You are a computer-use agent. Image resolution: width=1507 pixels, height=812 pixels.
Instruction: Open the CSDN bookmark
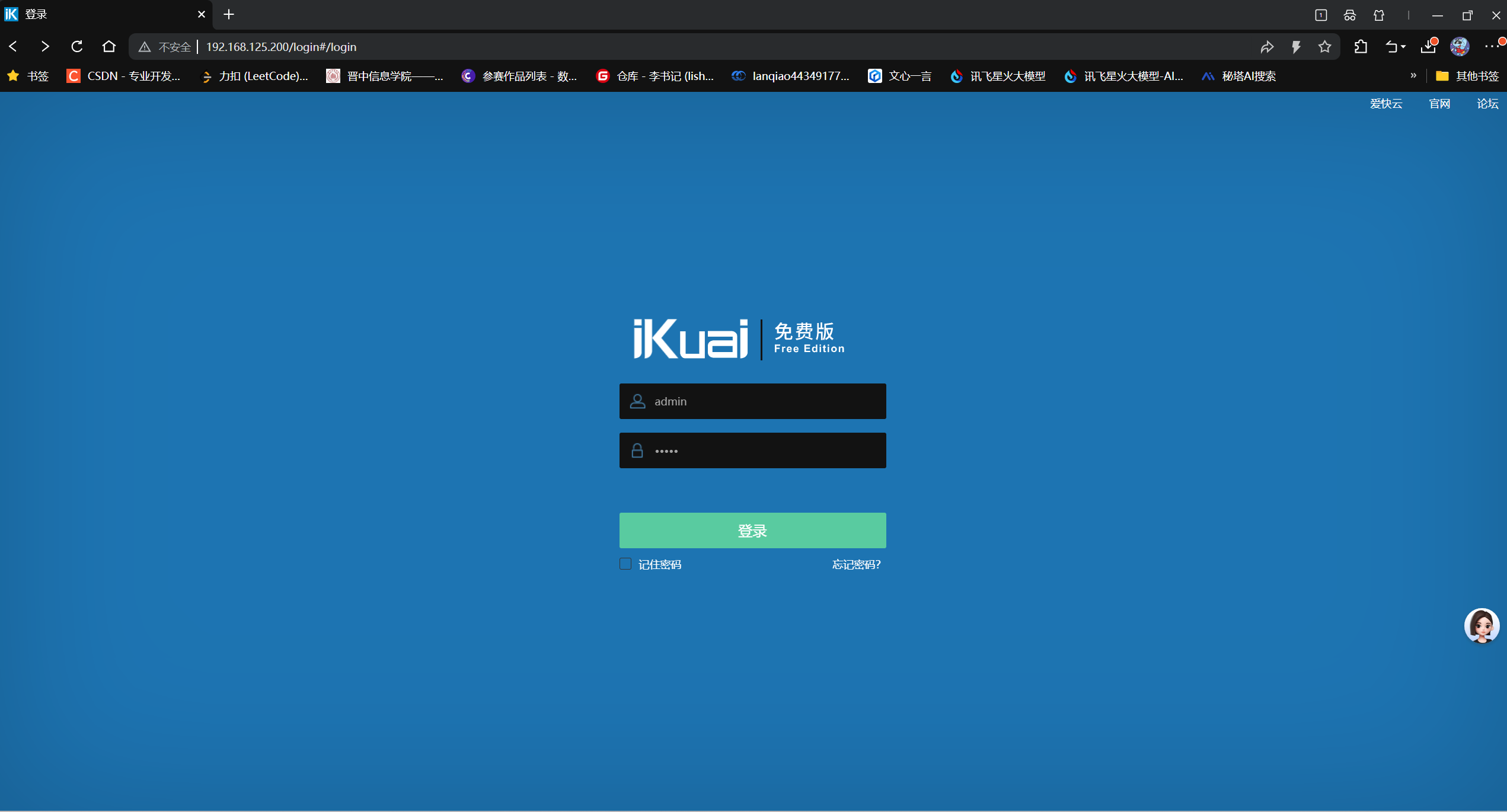pyautogui.click(x=123, y=76)
